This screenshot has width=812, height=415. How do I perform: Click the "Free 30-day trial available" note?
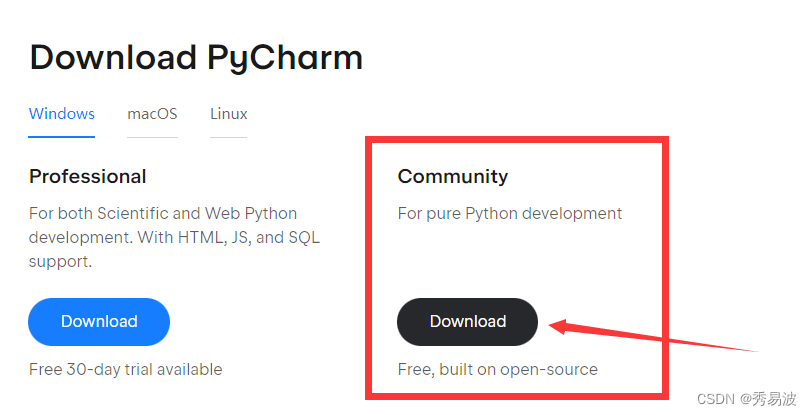click(126, 369)
